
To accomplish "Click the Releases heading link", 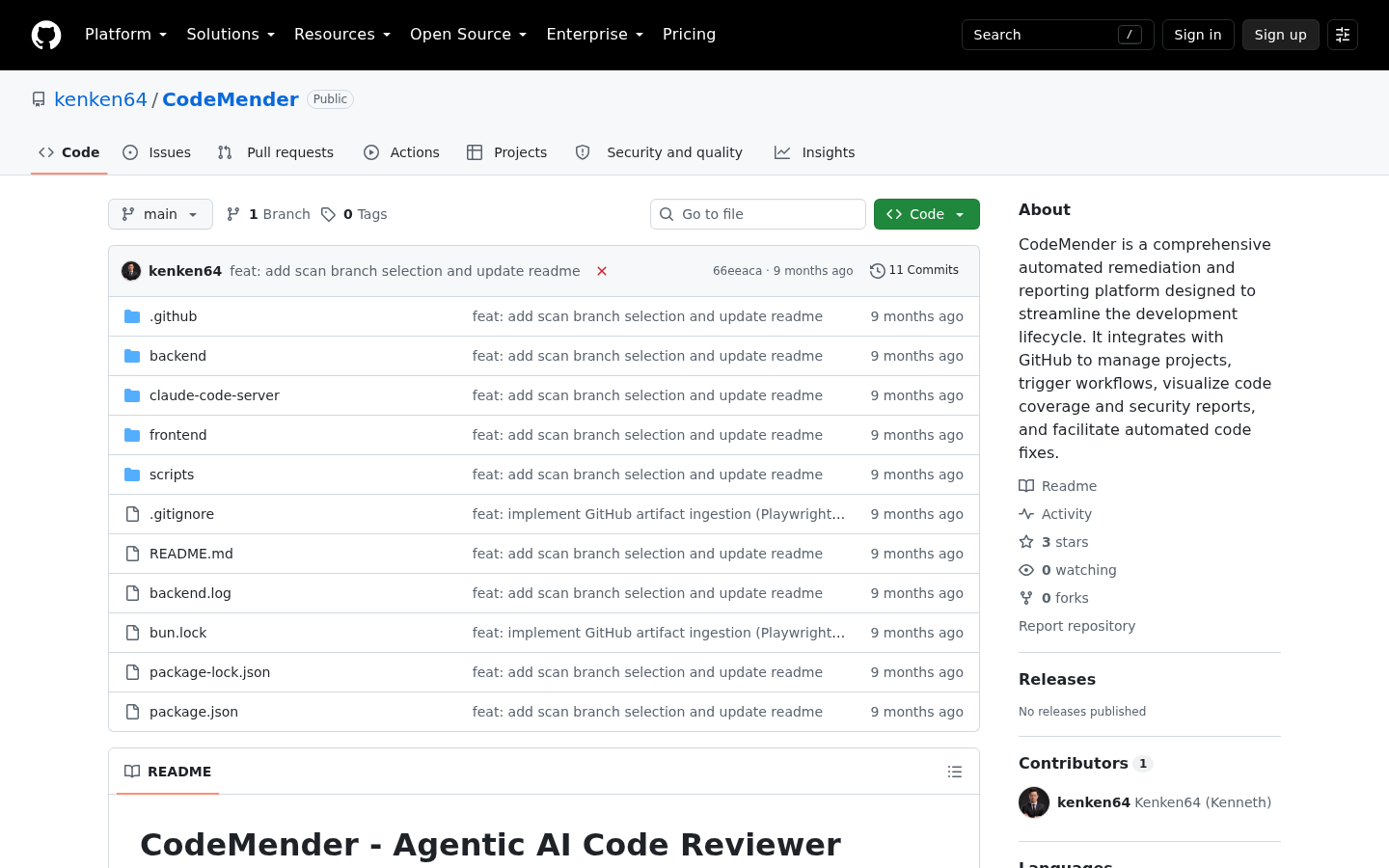I will click(x=1057, y=679).
